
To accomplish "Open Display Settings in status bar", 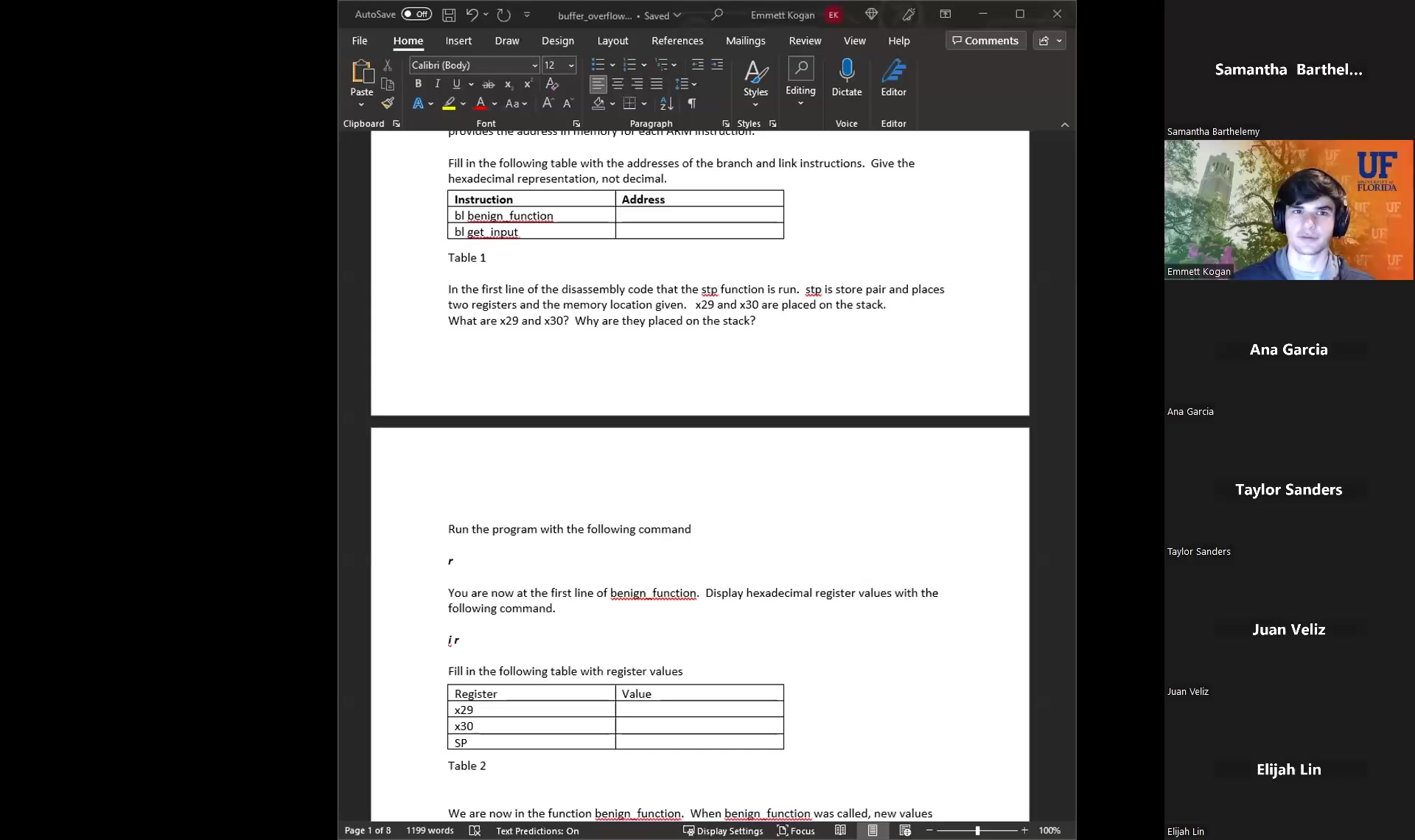I will [x=722, y=830].
